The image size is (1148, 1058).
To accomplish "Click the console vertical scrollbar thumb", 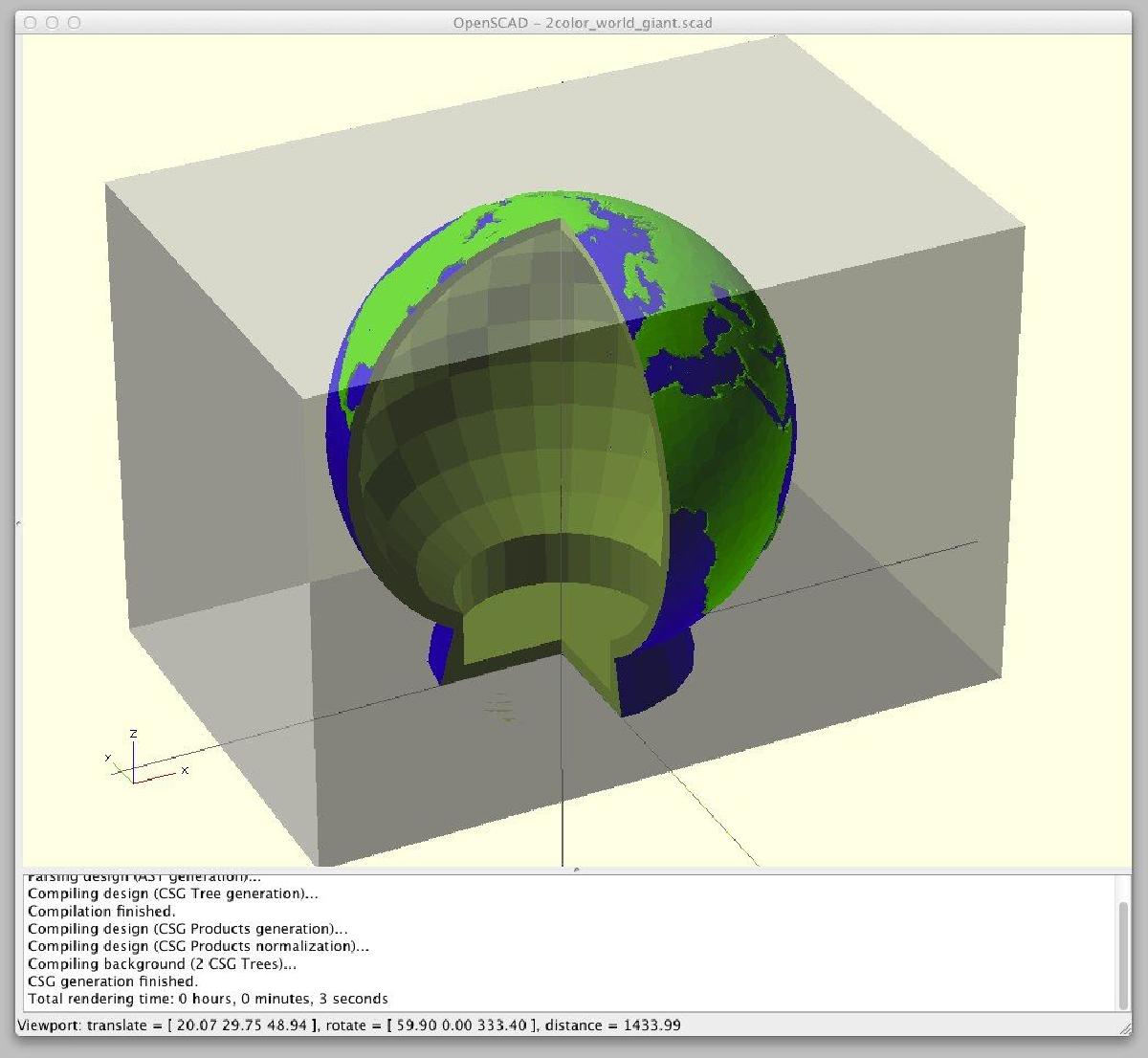I will [1123, 955].
